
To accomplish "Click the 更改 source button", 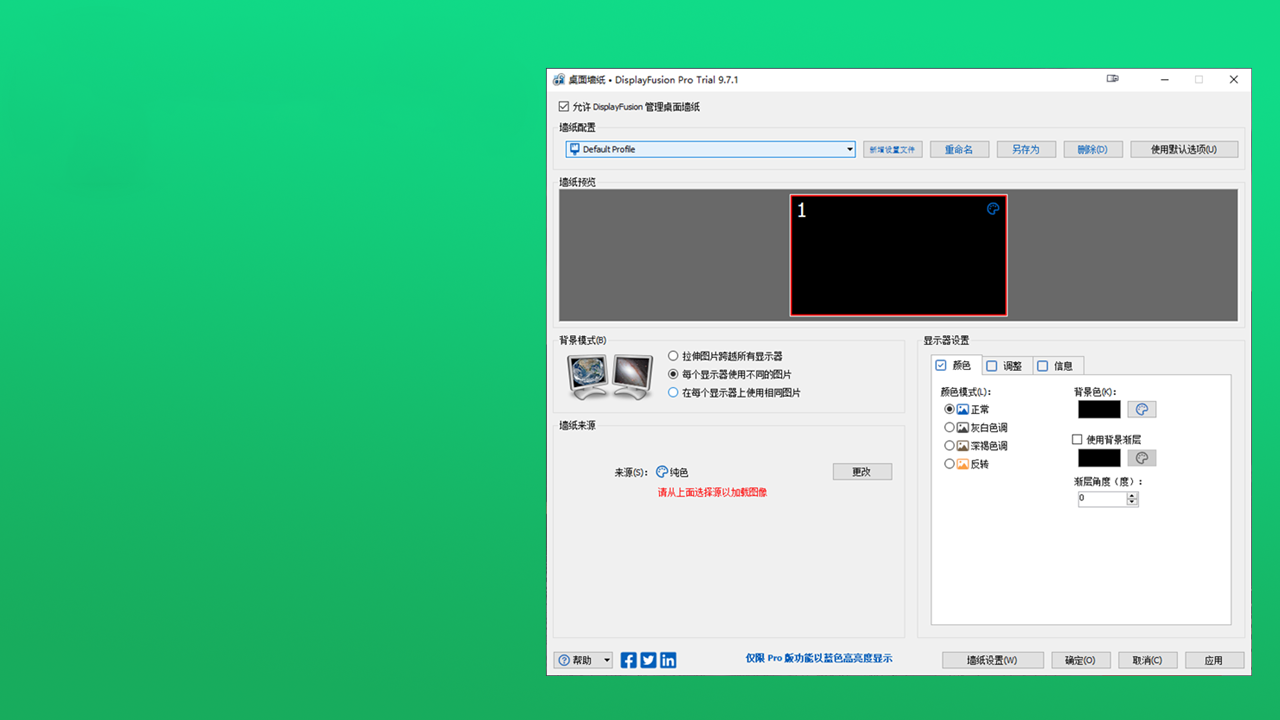I will (x=862, y=472).
